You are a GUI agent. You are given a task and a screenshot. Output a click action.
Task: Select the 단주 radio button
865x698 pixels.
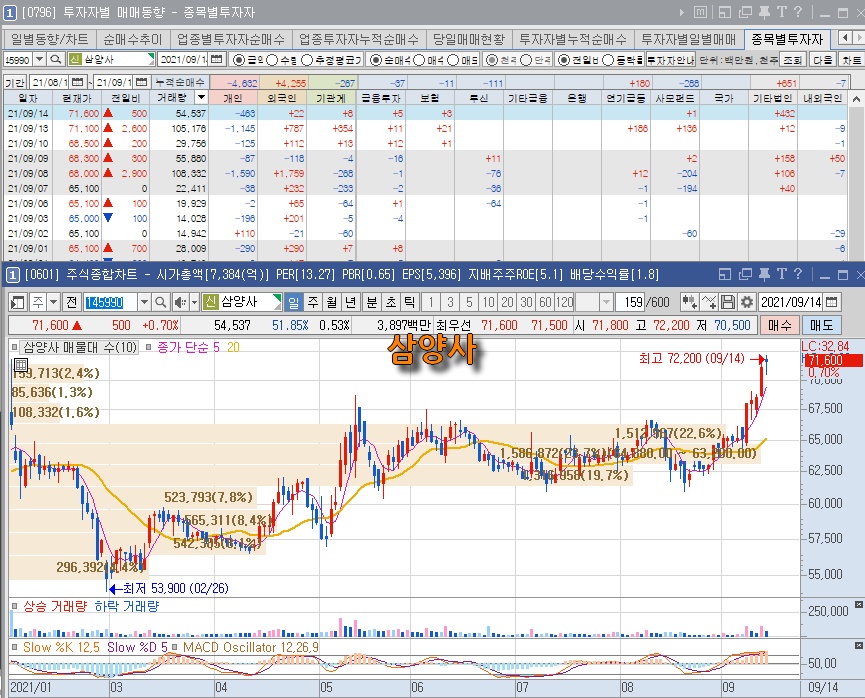pos(526,60)
